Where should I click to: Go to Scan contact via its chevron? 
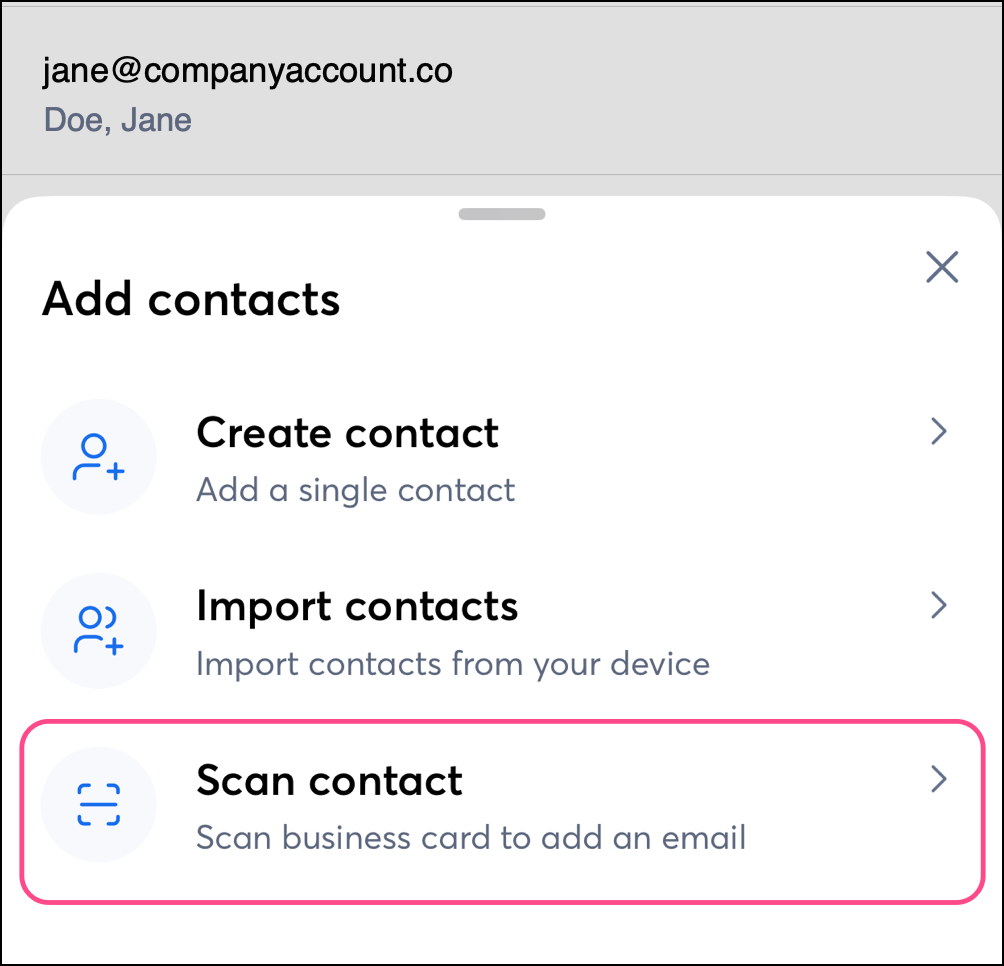coord(938,779)
